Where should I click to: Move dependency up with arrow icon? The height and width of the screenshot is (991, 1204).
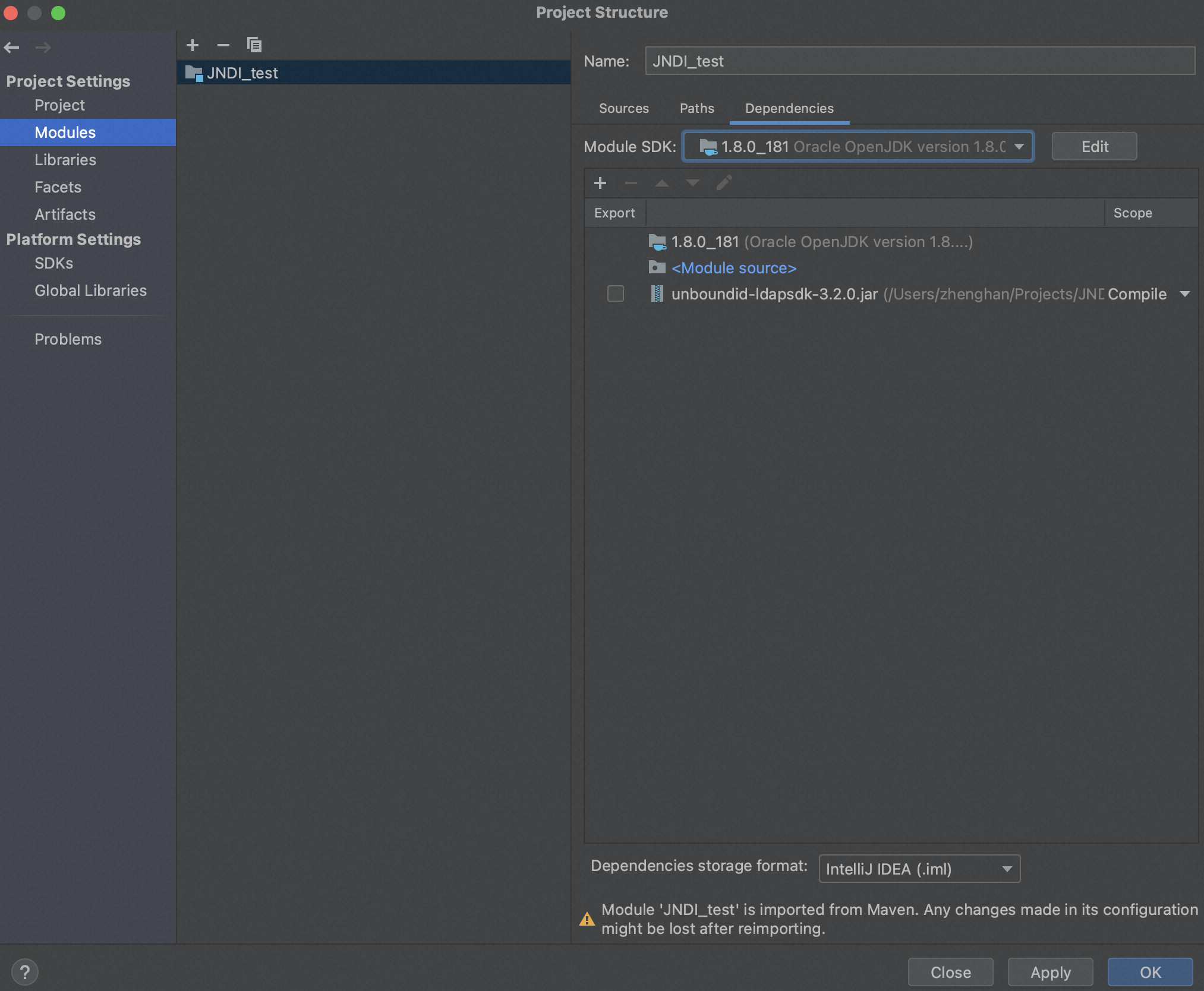[662, 183]
